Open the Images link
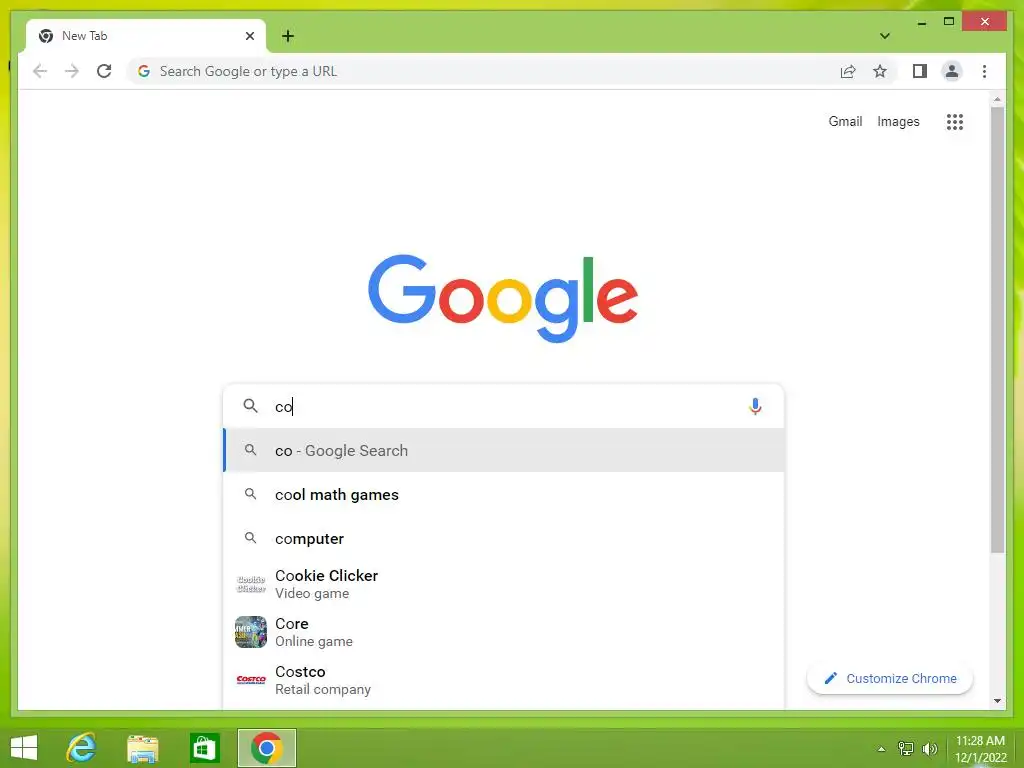The height and width of the screenshot is (768, 1024). pos(898,121)
